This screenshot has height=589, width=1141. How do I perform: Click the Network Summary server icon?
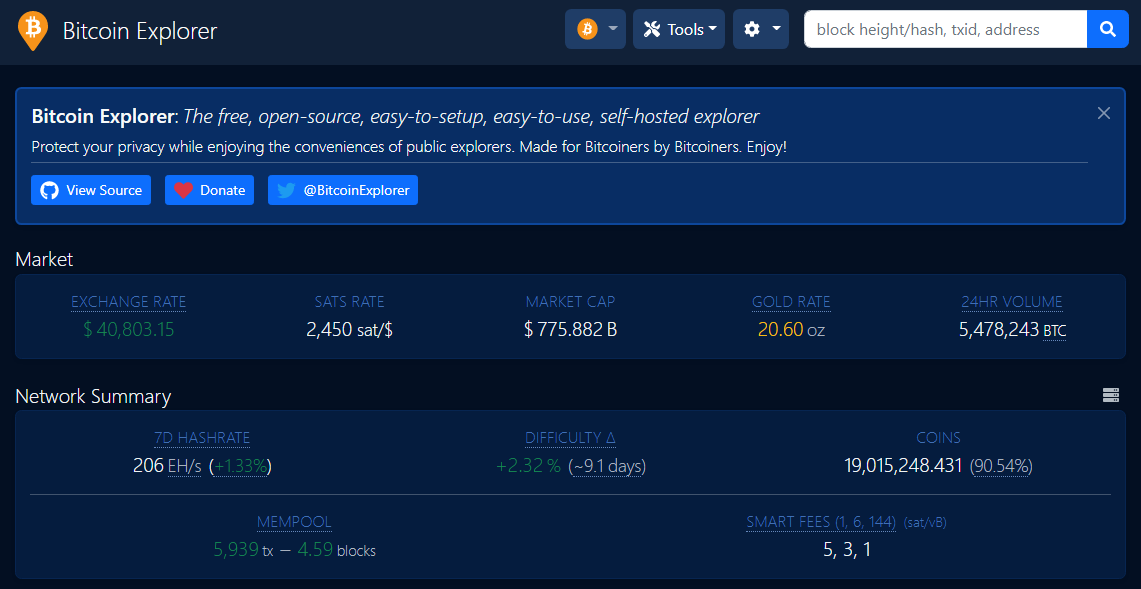click(x=1110, y=395)
